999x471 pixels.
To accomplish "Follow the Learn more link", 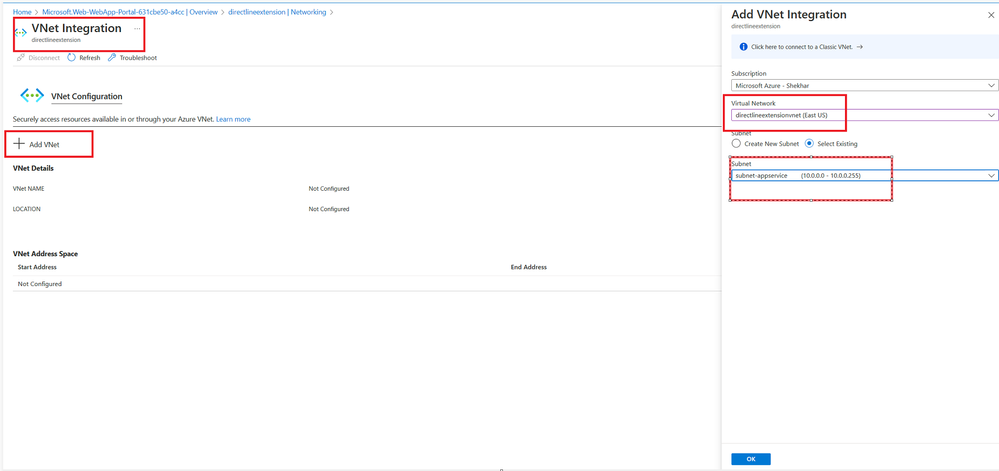I will tap(233, 119).
